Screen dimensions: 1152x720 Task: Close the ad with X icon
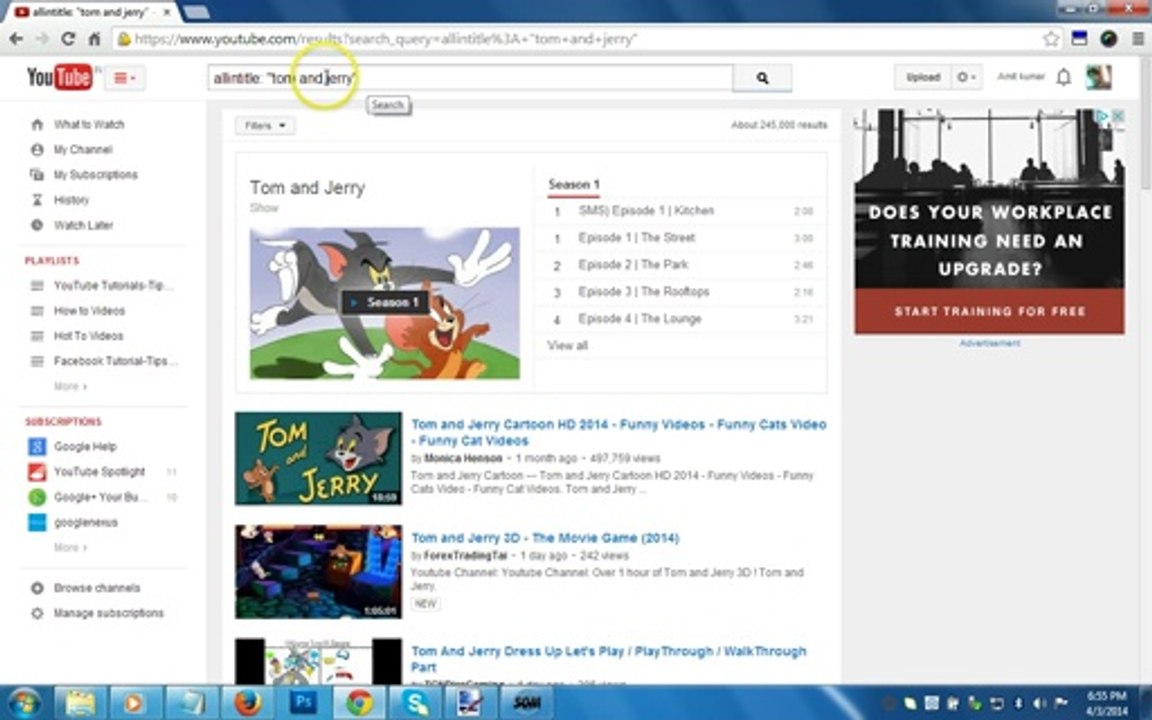pyautogui.click(x=1117, y=116)
